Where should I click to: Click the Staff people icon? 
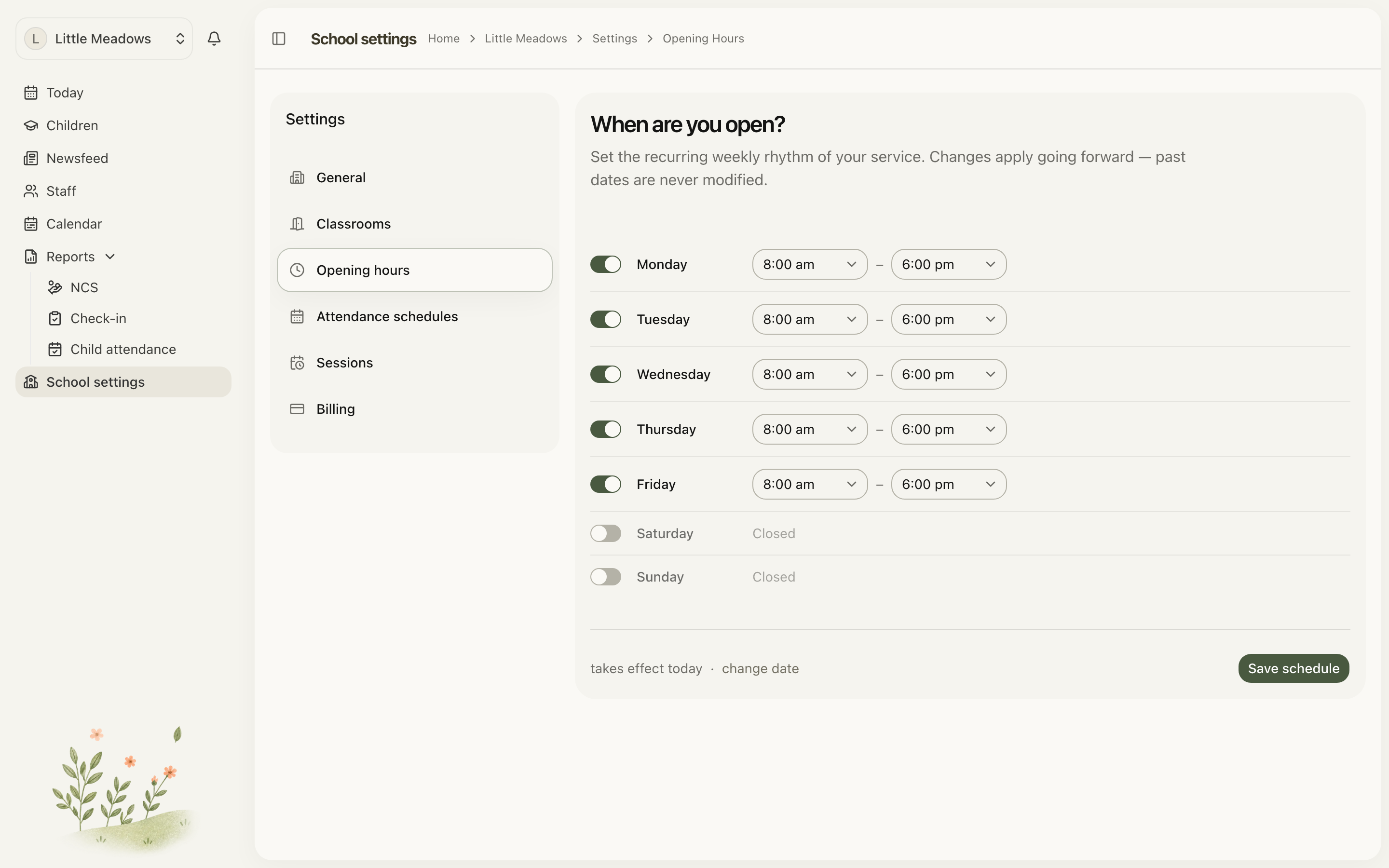31,190
